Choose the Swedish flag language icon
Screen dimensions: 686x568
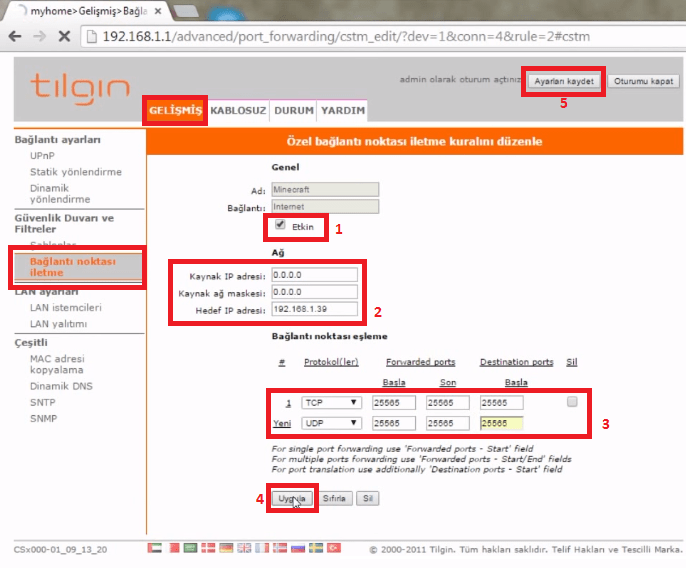[316, 548]
